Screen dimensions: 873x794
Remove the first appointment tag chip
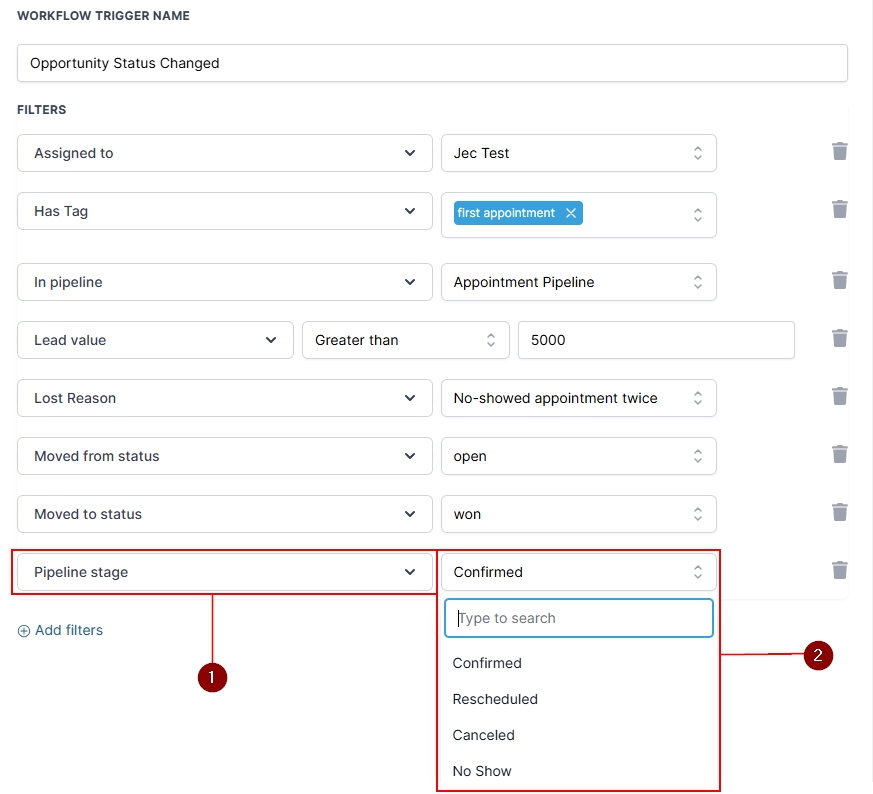click(x=571, y=213)
